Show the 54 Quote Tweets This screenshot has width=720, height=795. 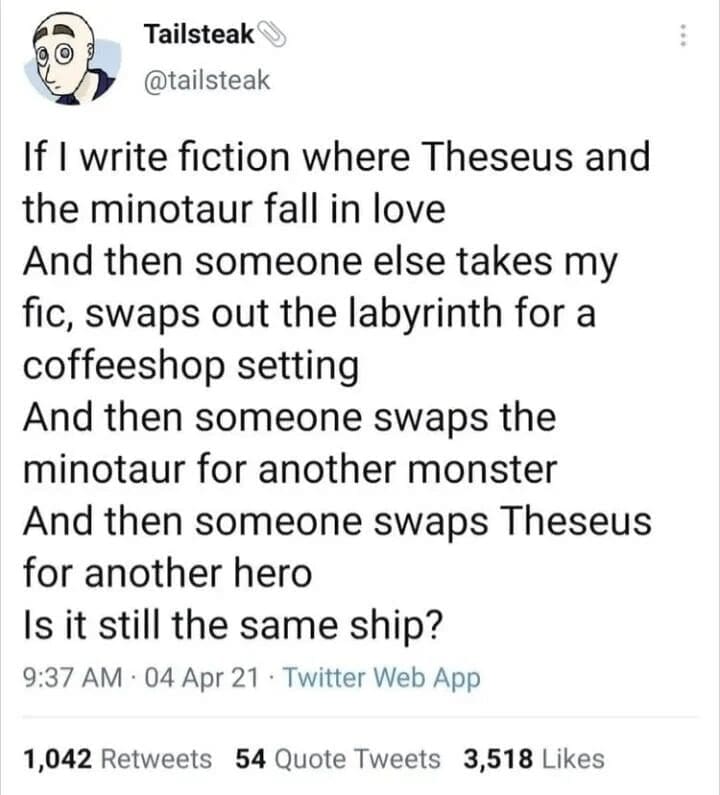click(x=337, y=759)
